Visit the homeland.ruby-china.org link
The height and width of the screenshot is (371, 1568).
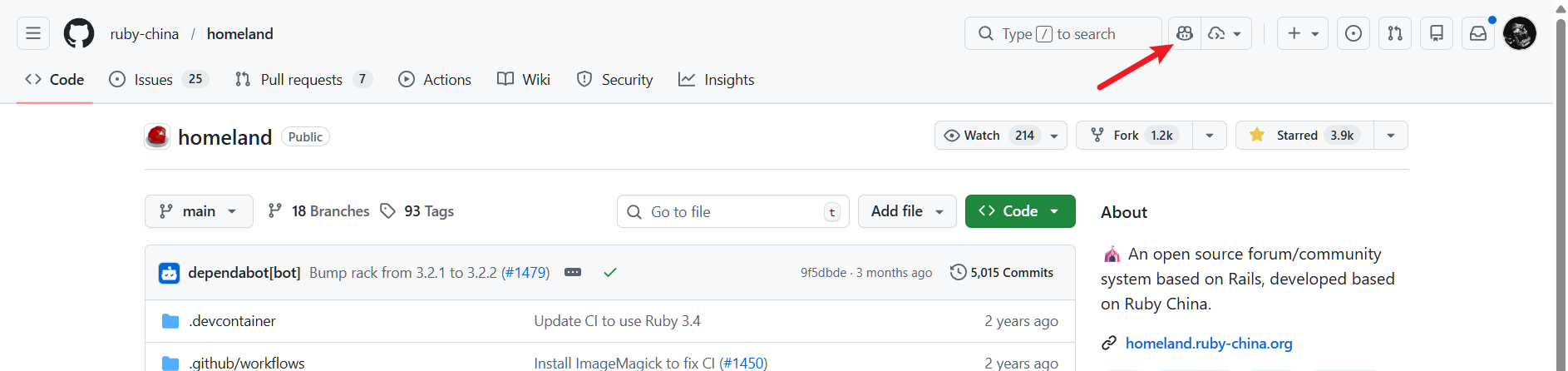(x=1209, y=344)
